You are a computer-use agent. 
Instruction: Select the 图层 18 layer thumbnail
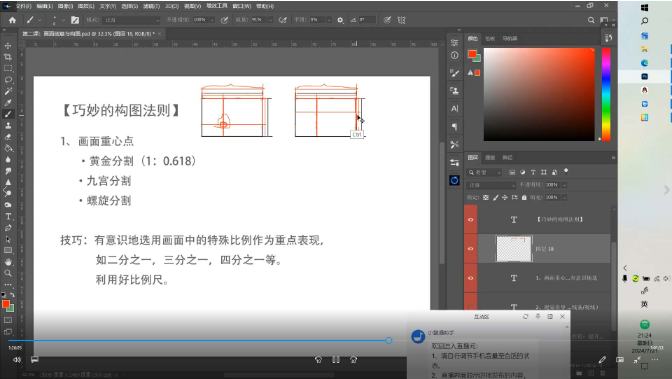(x=514, y=249)
